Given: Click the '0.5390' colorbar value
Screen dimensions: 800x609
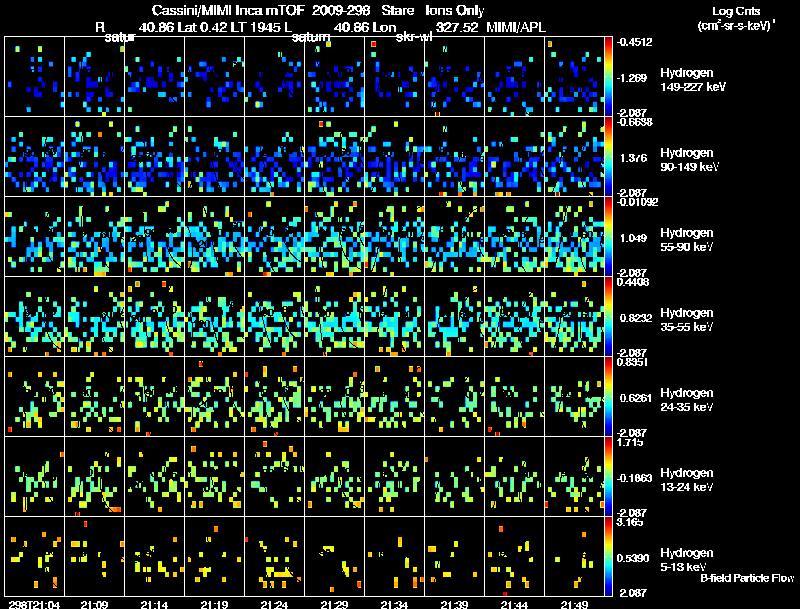Looking at the screenshot, I should pos(633,558).
